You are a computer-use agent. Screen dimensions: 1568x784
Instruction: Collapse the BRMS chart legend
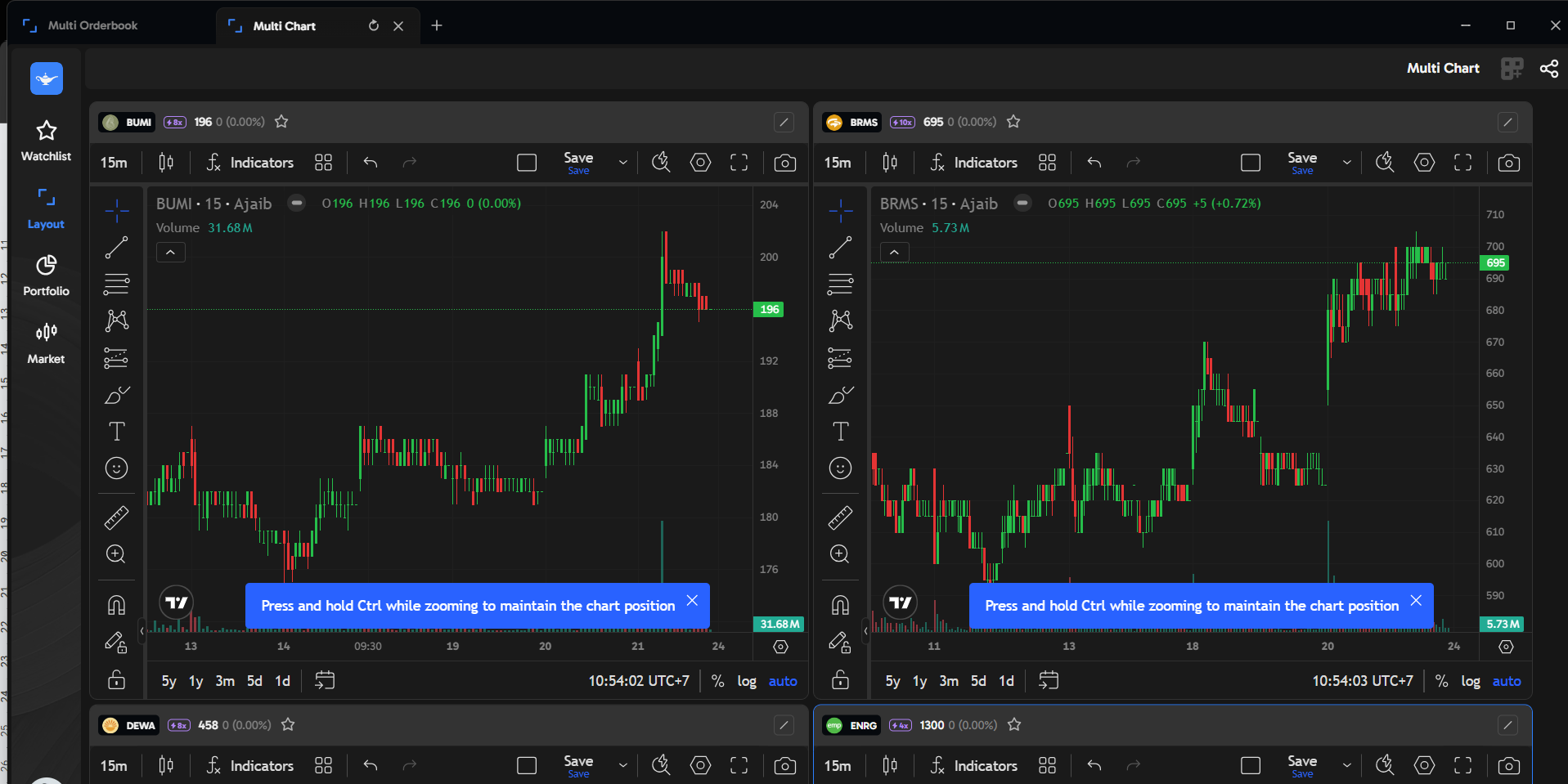coord(894,253)
